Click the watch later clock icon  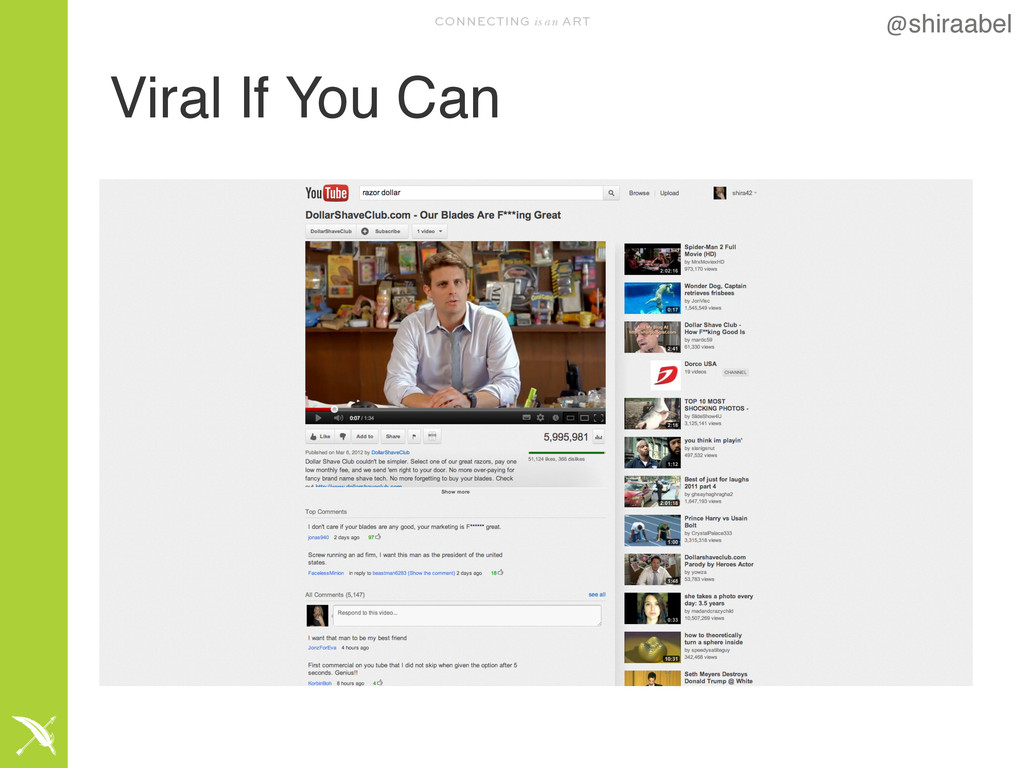[556, 418]
